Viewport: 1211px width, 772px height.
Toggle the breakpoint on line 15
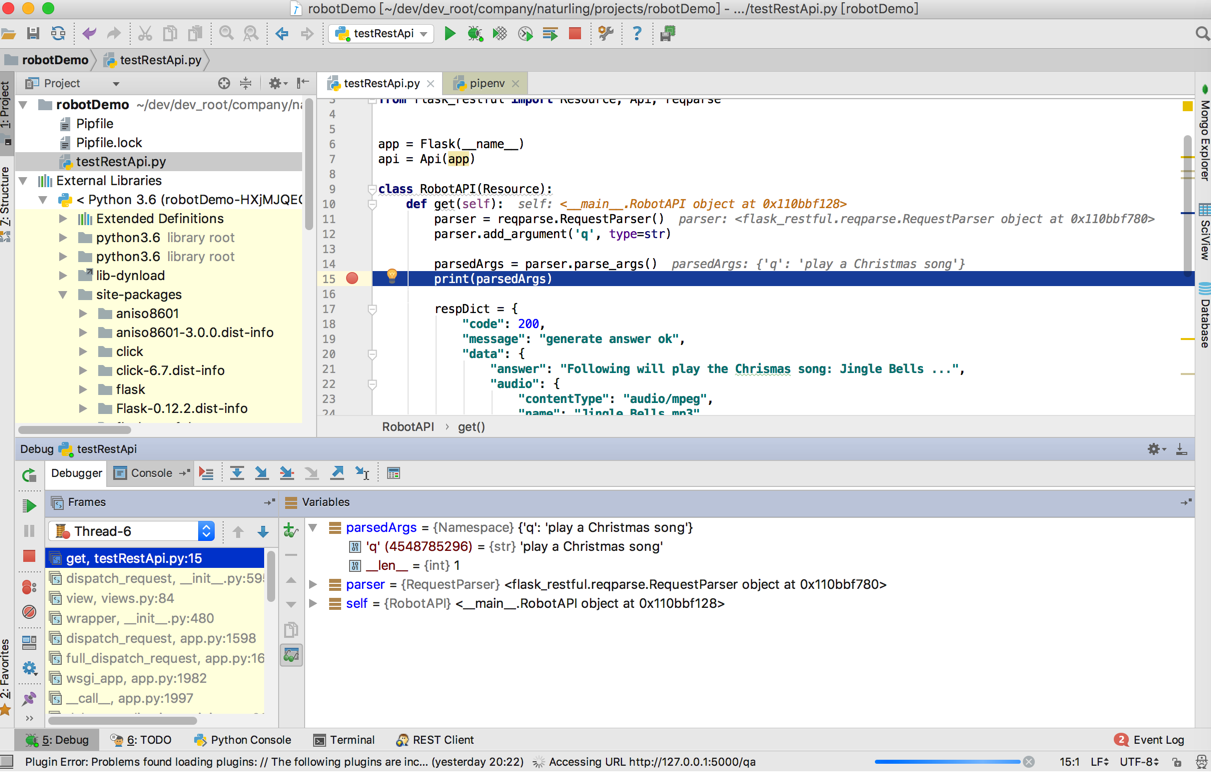[x=352, y=279]
